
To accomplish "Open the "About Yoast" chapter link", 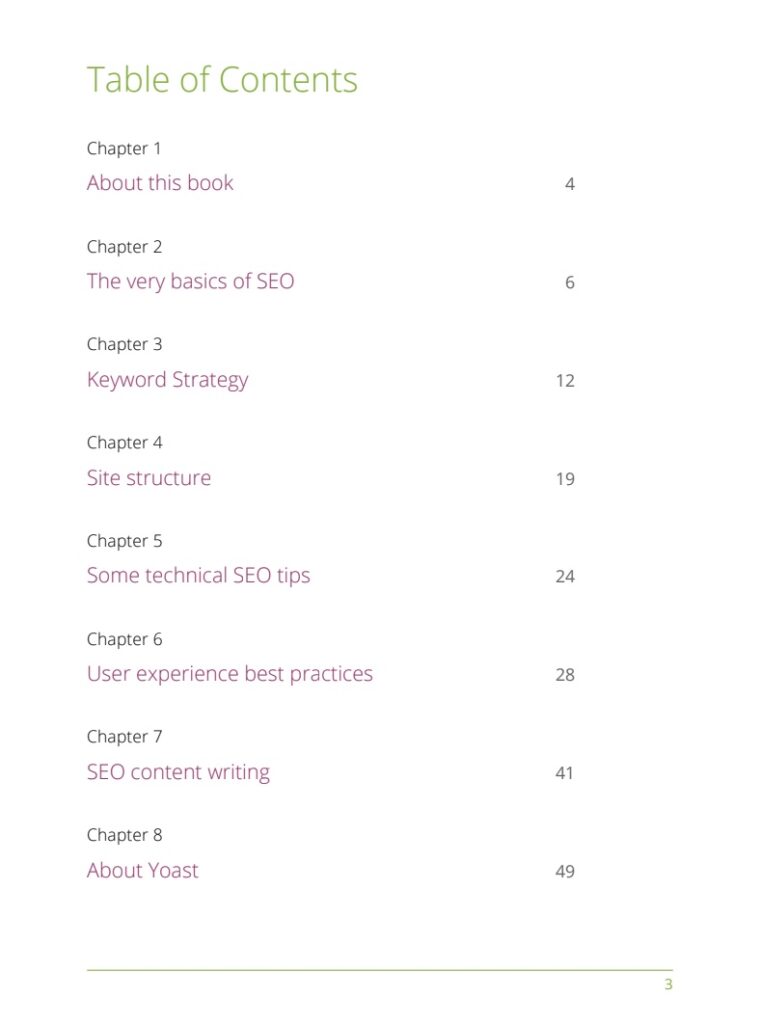I will tap(142, 870).
